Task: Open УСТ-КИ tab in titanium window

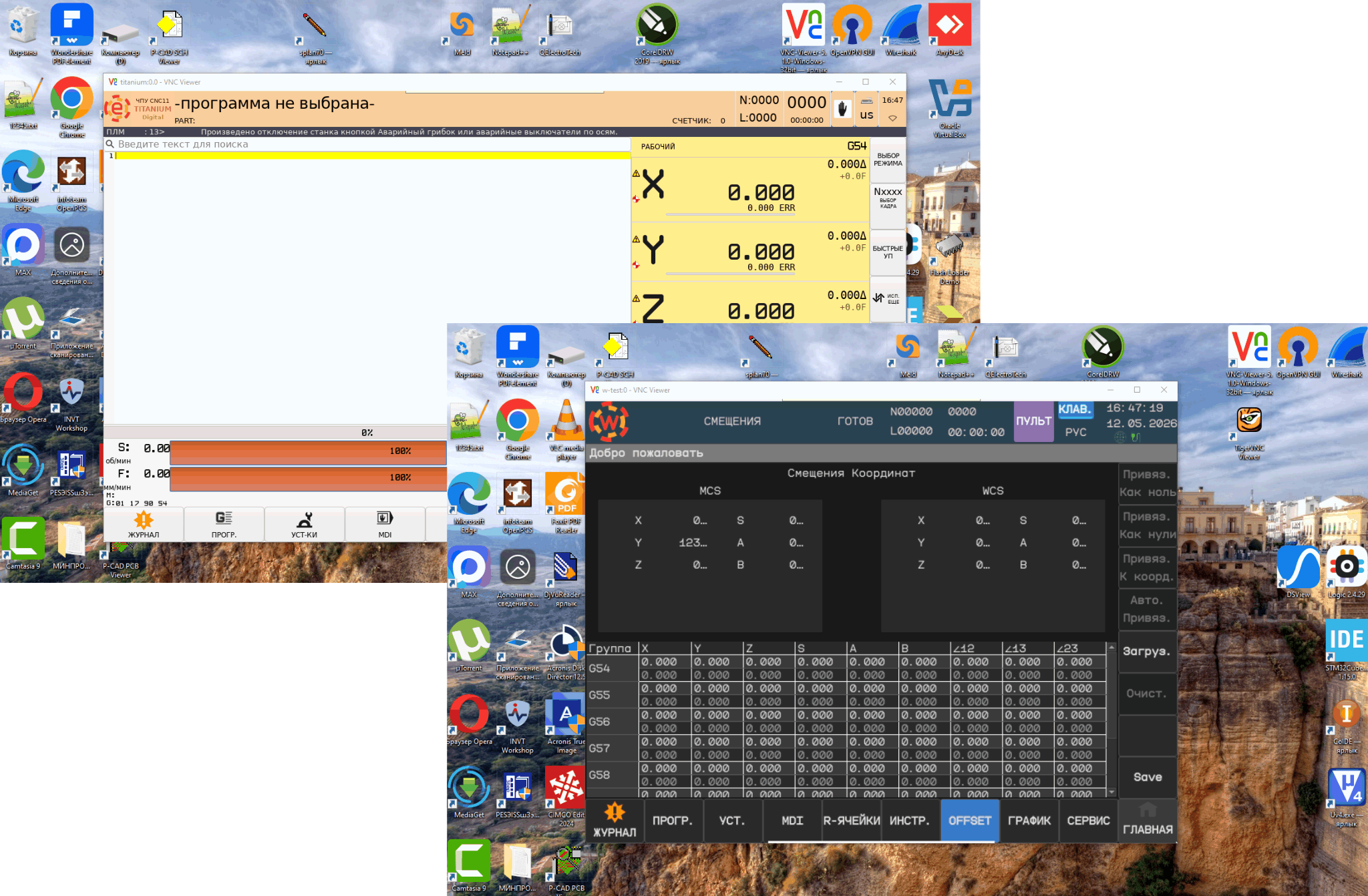Action: pyautogui.click(x=304, y=525)
